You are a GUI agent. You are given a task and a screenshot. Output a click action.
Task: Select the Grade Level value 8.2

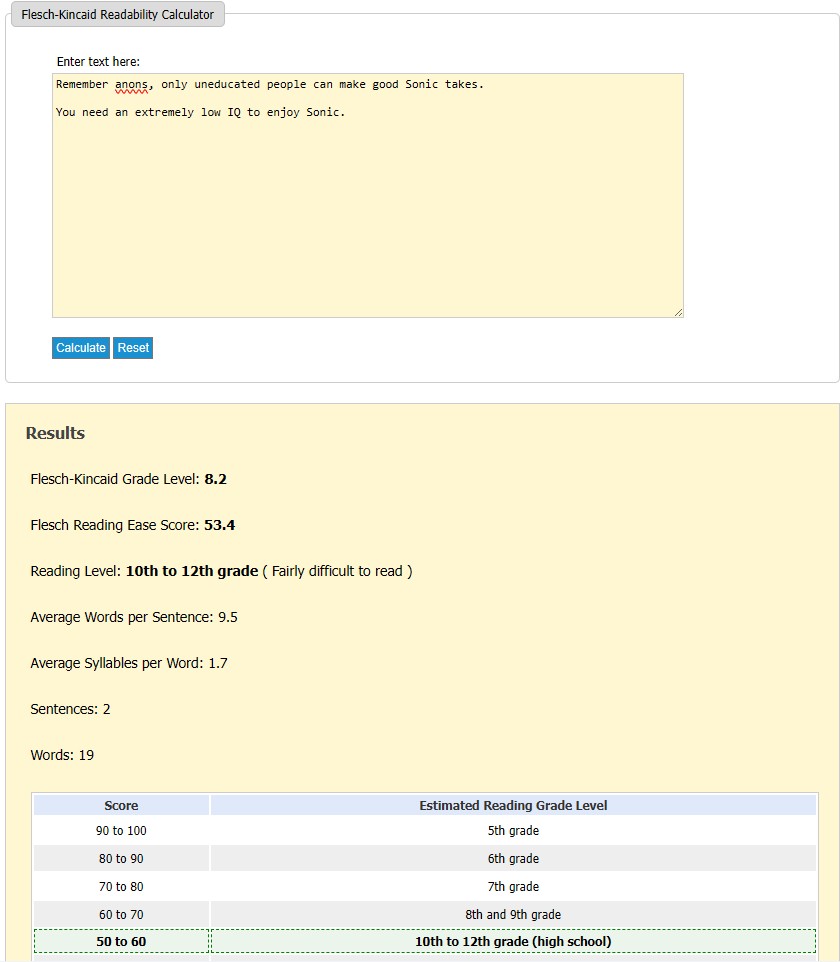coord(215,479)
